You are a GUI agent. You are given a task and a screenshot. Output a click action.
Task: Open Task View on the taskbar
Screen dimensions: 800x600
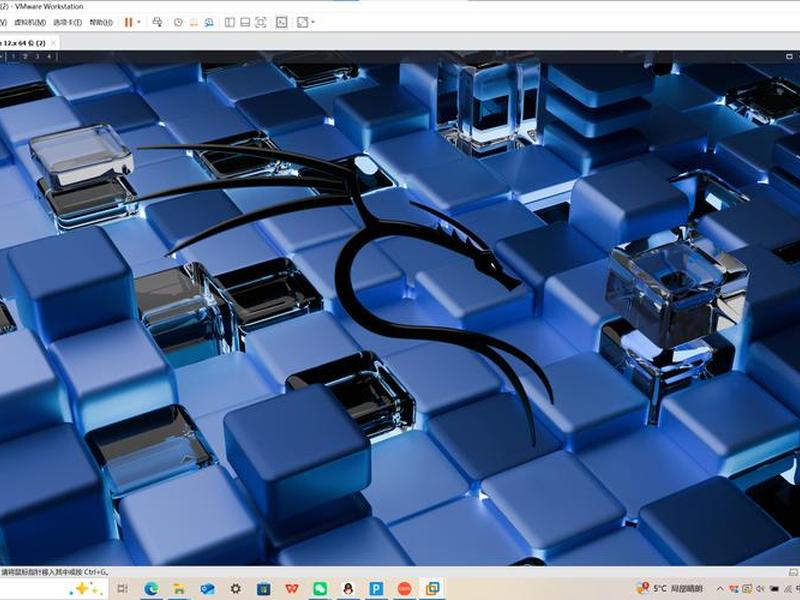click(122, 589)
